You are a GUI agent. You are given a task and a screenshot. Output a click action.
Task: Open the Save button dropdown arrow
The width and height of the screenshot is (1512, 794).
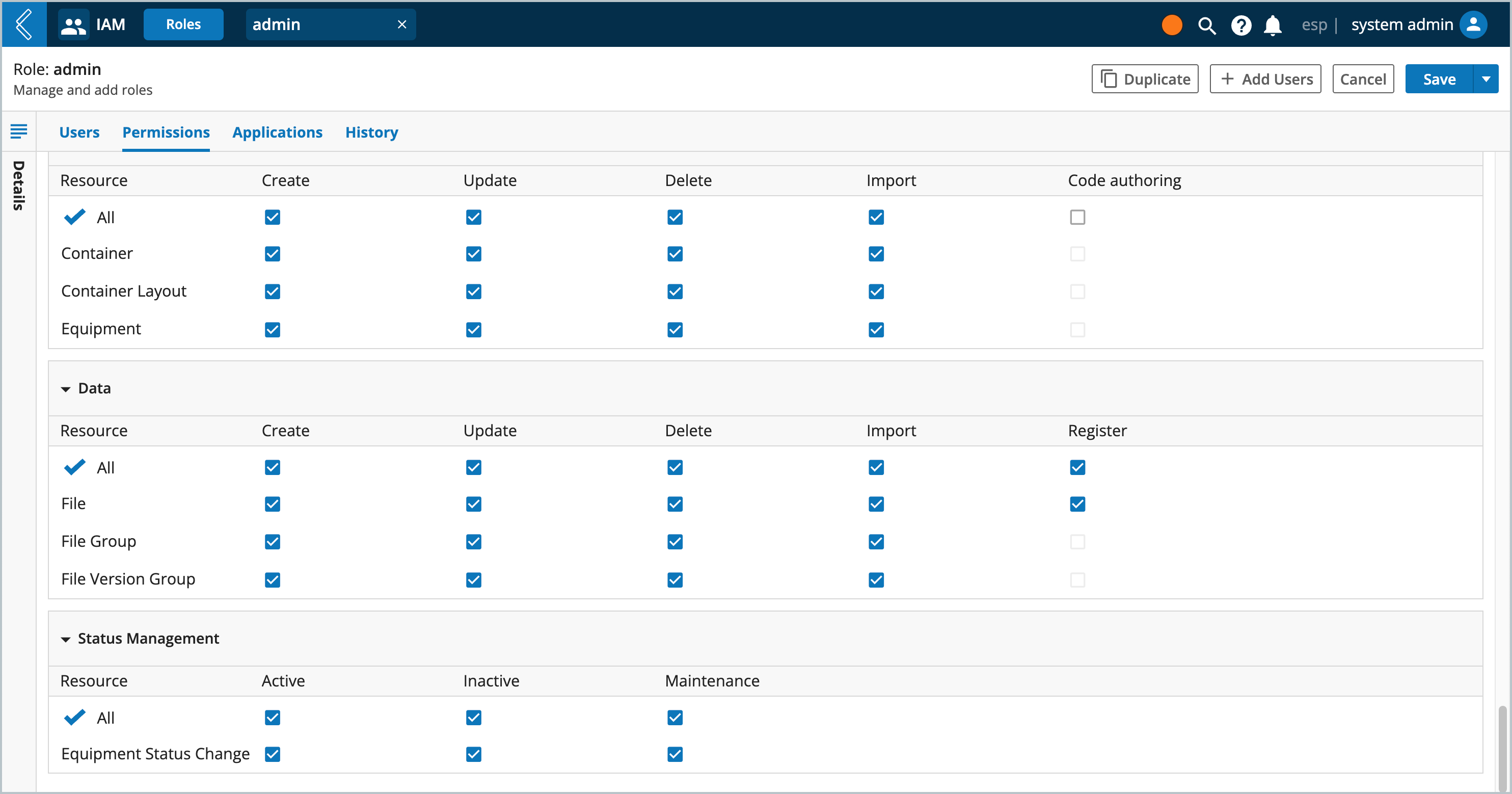pos(1486,78)
